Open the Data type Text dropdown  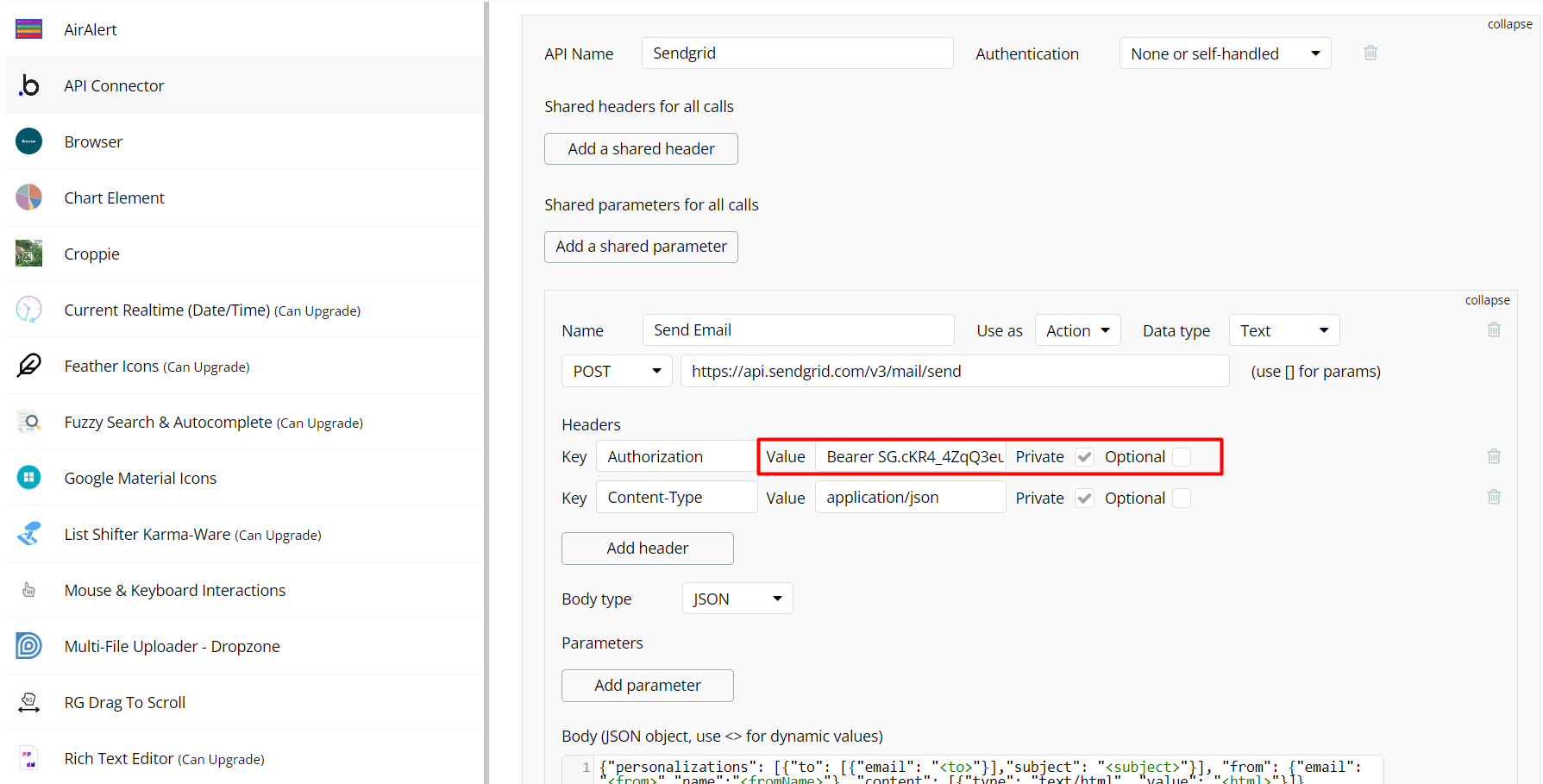click(1284, 330)
